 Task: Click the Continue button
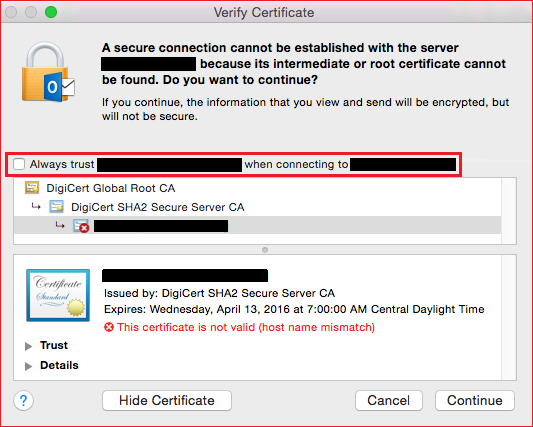coord(475,400)
